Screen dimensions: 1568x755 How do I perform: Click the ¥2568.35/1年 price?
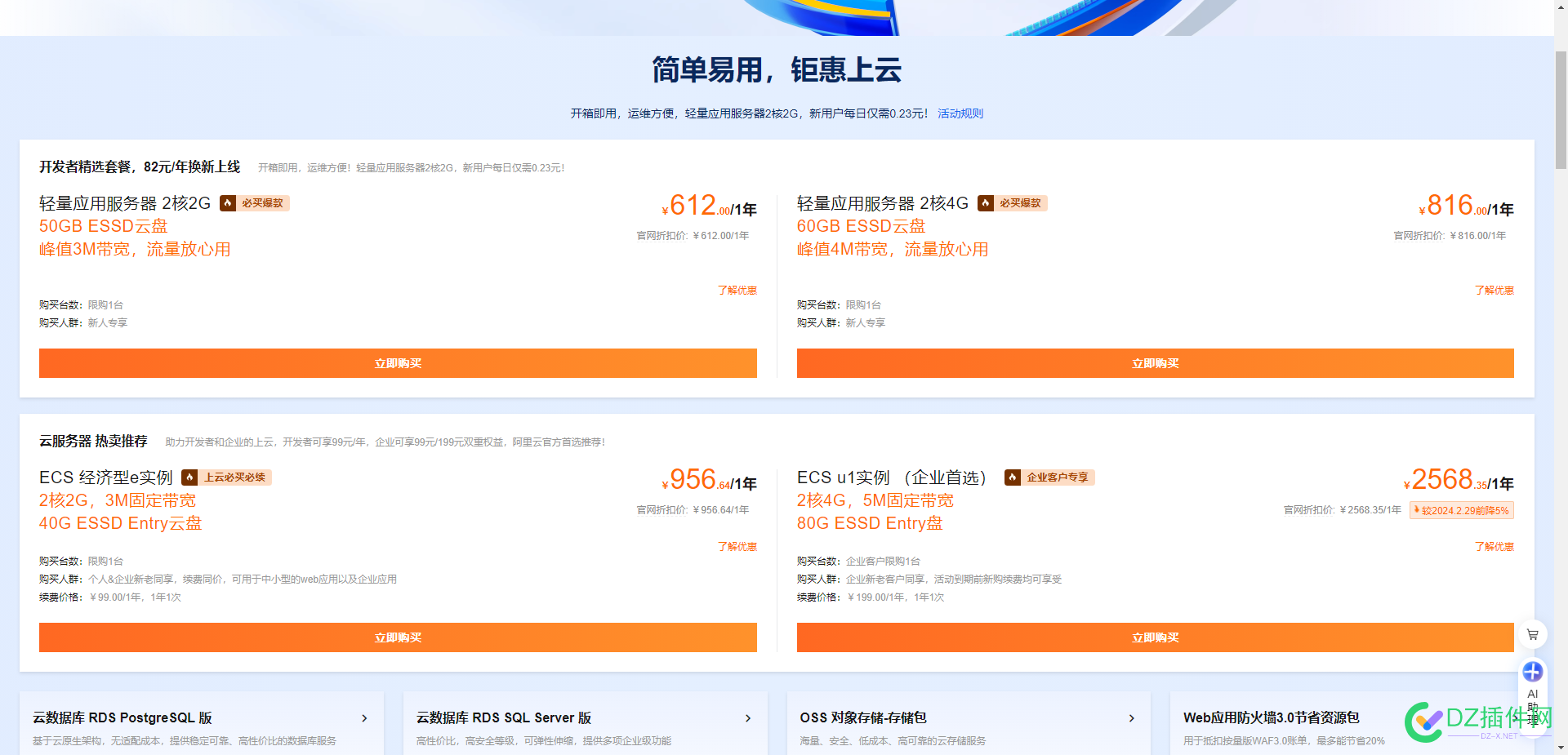pos(1459,480)
